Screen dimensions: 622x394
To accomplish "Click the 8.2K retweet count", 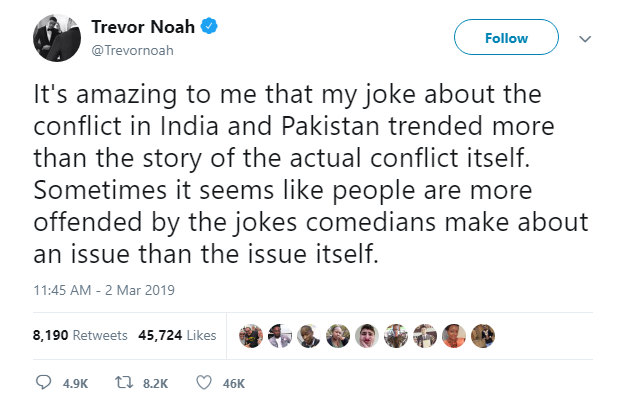I will 156,384.
